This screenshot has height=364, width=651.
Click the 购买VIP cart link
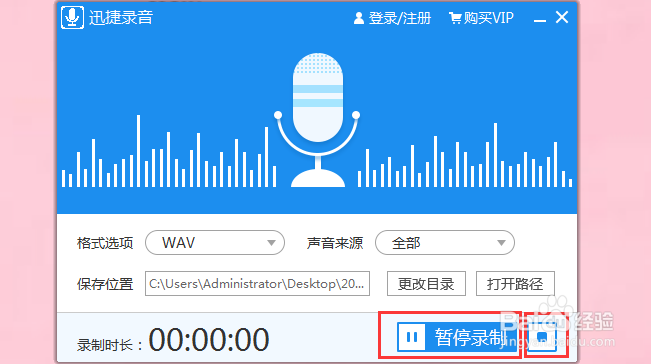481,18
